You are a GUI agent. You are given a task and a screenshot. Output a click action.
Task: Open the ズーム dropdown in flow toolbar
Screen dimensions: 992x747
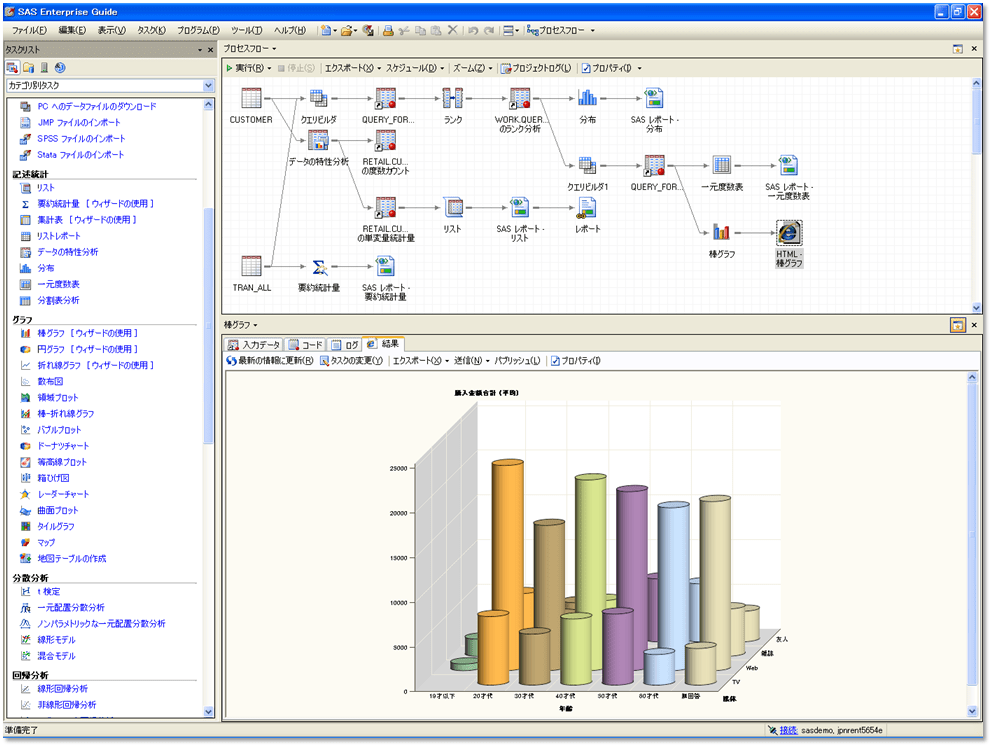(474, 68)
